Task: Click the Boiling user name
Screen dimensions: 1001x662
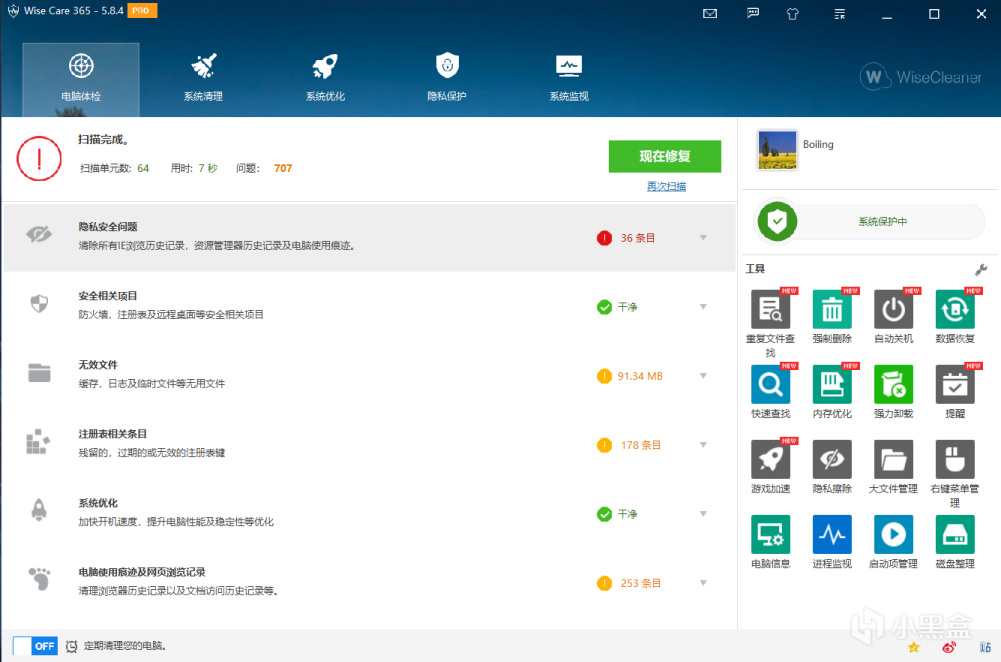Action: [x=818, y=144]
